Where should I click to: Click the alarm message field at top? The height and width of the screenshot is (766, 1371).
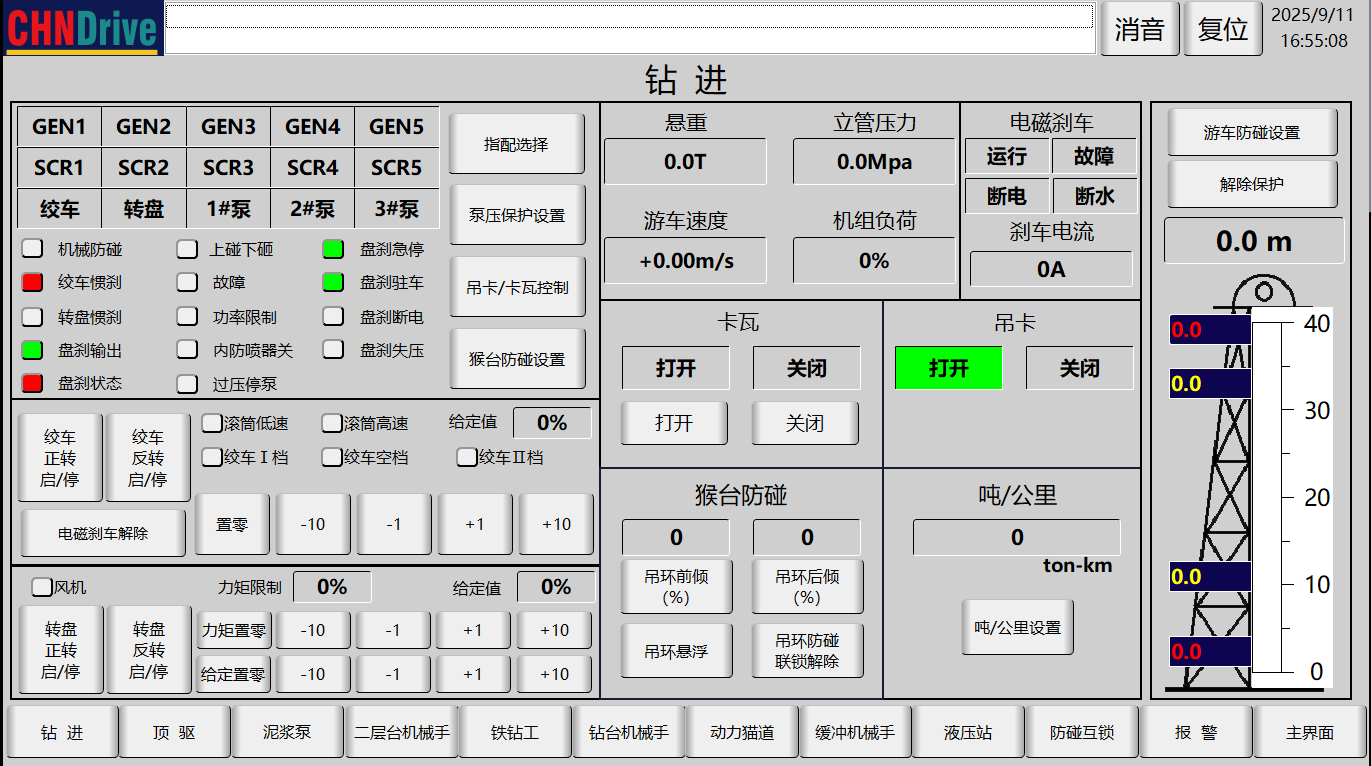point(629,17)
